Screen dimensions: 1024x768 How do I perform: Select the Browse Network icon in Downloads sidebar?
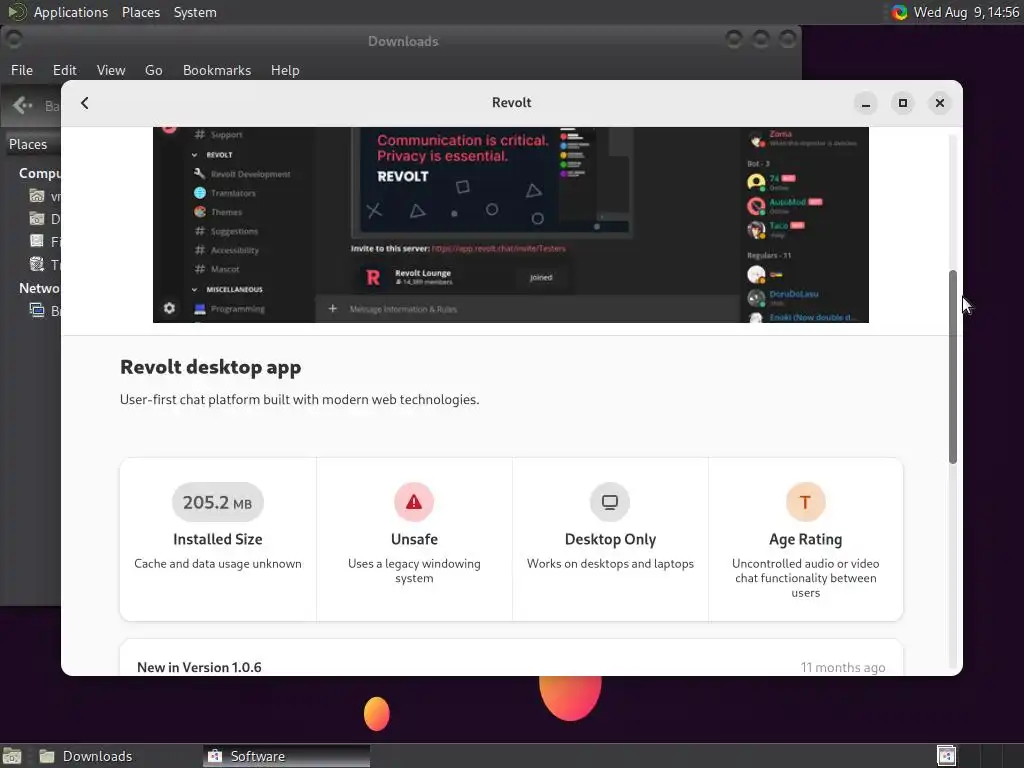point(37,310)
